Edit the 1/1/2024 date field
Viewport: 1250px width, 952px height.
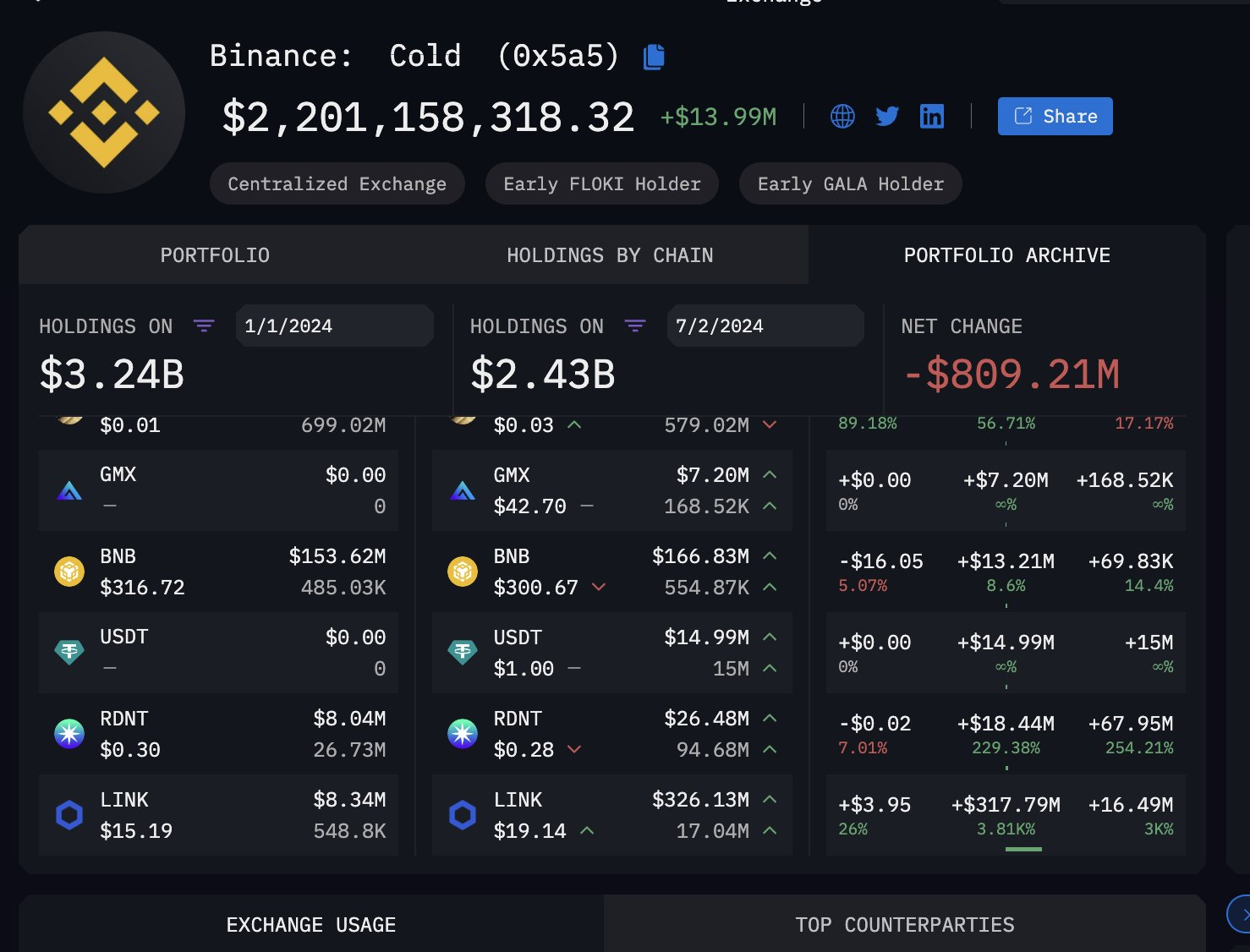pos(335,326)
